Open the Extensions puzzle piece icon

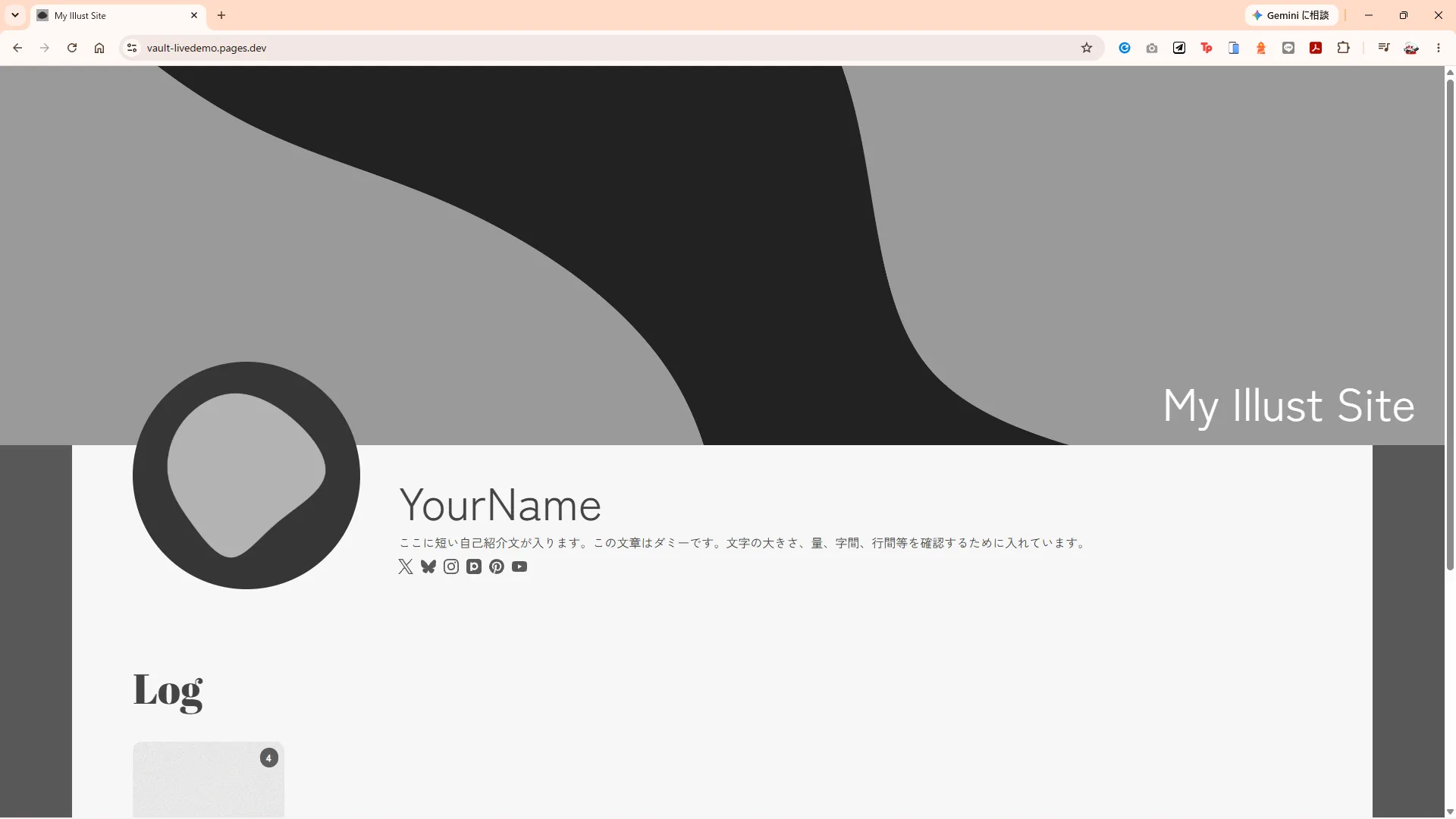tap(1343, 48)
